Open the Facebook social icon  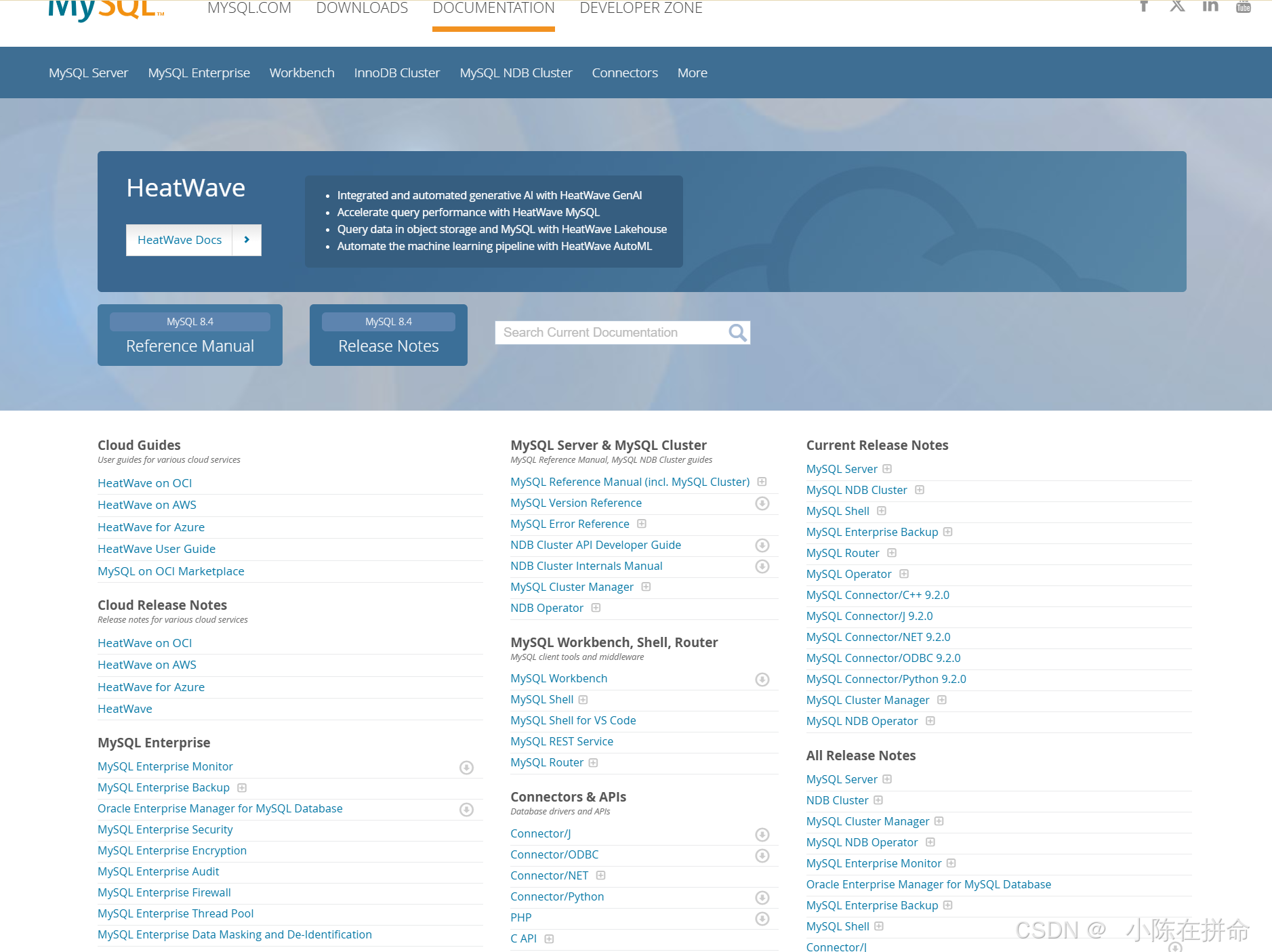[x=1144, y=6]
